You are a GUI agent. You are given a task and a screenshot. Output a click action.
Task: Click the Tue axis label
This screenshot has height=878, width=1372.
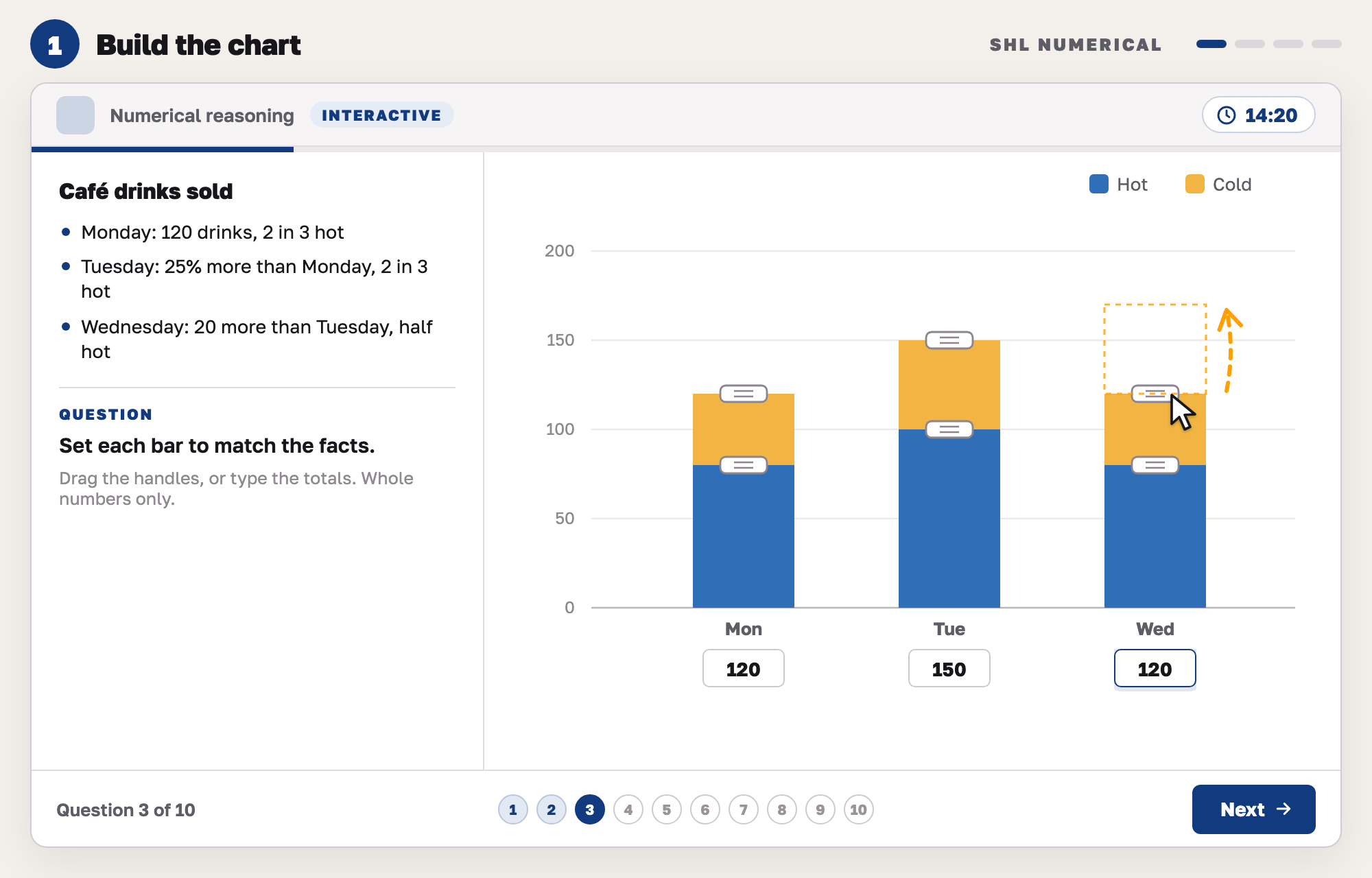point(949,629)
